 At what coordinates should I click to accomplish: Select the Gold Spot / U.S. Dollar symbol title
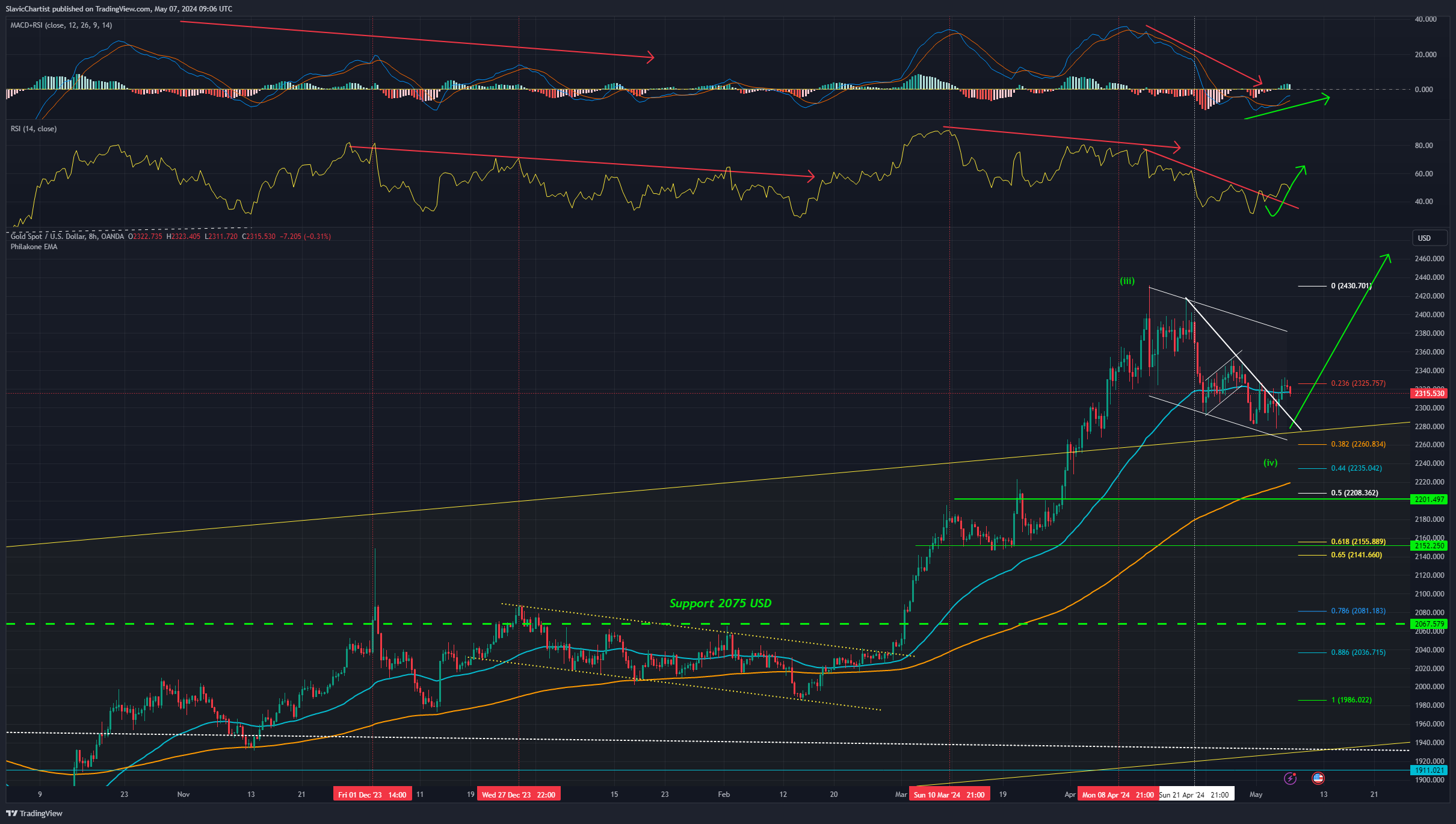coord(67,237)
